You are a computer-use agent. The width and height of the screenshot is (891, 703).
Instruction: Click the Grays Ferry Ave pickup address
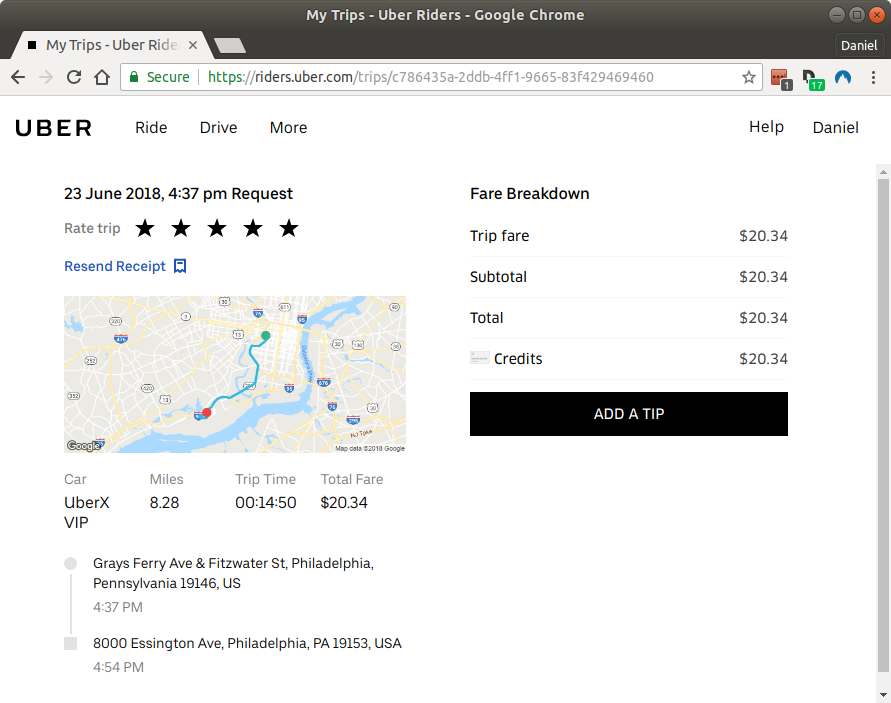(x=234, y=573)
